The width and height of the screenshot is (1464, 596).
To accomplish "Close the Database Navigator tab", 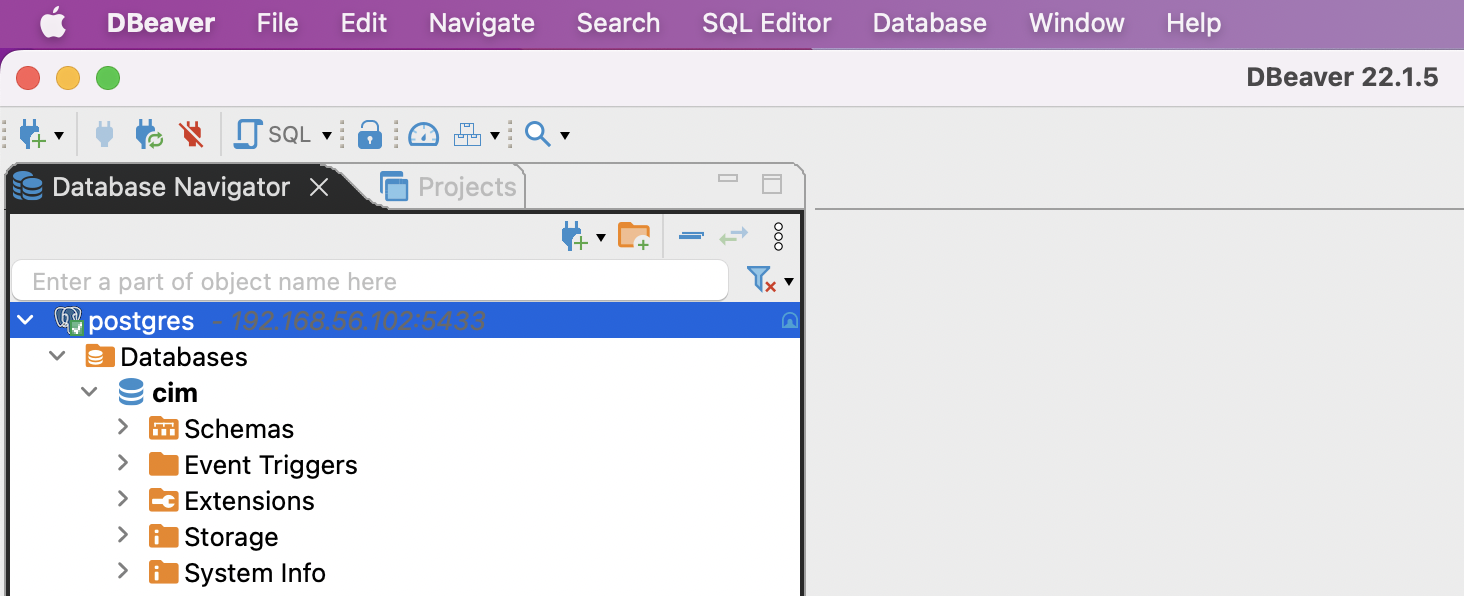I will [319, 187].
